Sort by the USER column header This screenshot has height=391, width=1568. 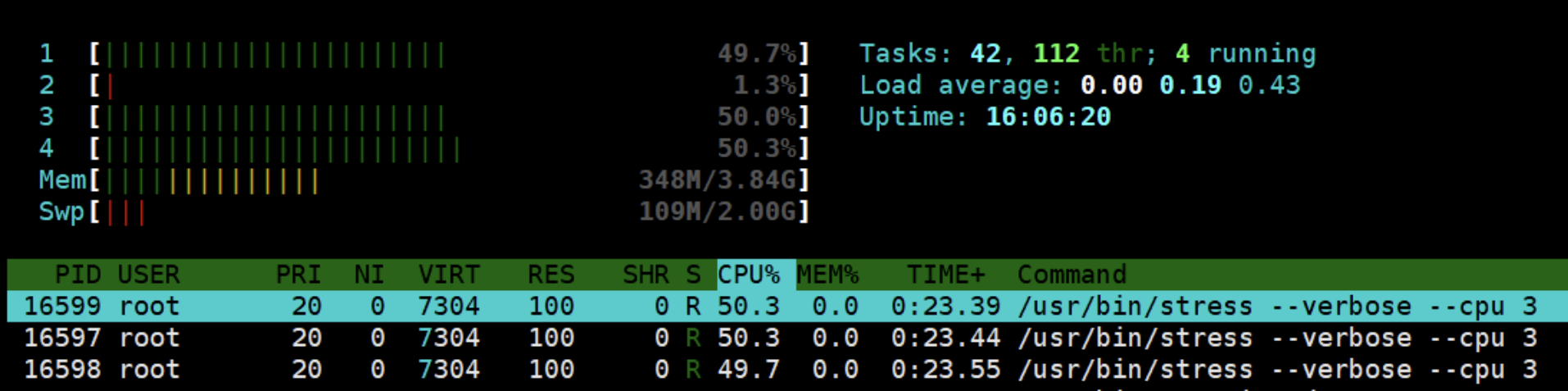[x=148, y=275]
